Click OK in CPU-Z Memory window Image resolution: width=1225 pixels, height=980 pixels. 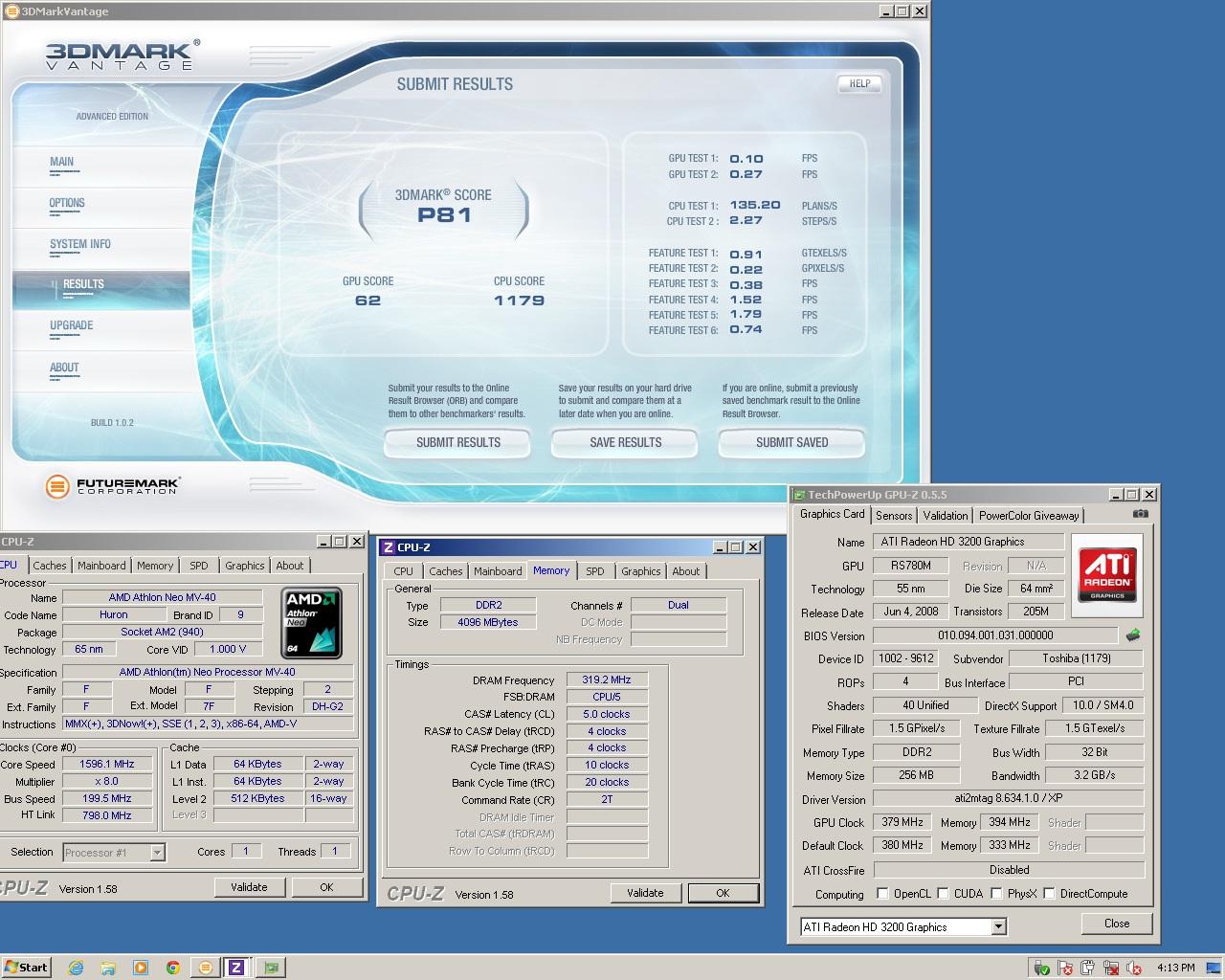723,893
